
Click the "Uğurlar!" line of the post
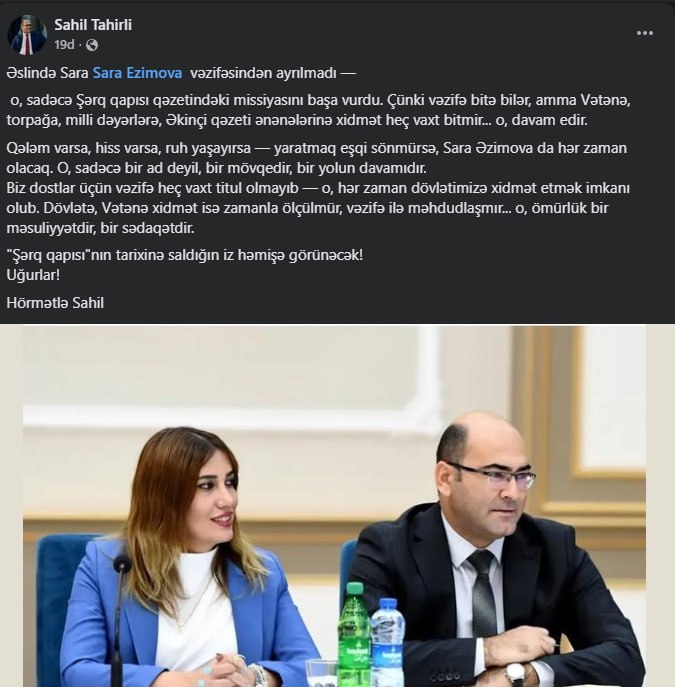pyautogui.click(x=33, y=275)
